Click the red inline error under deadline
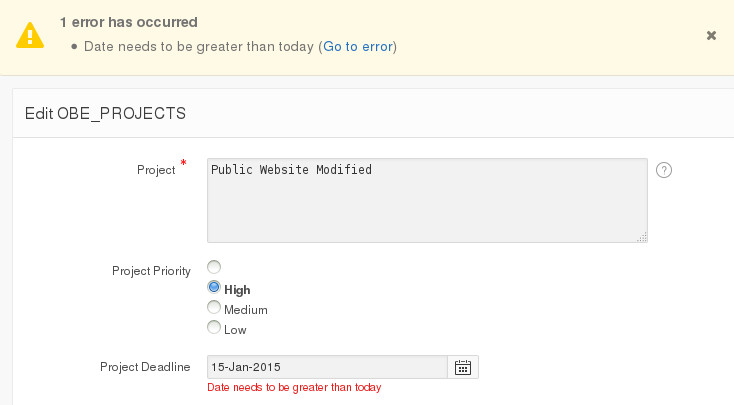Viewport: 734px width, 405px height. click(x=293, y=388)
